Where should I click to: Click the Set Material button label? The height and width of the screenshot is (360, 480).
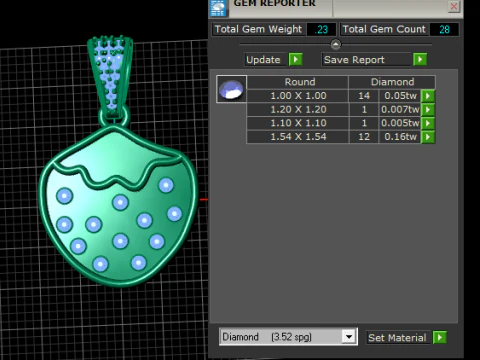[397, 338]
